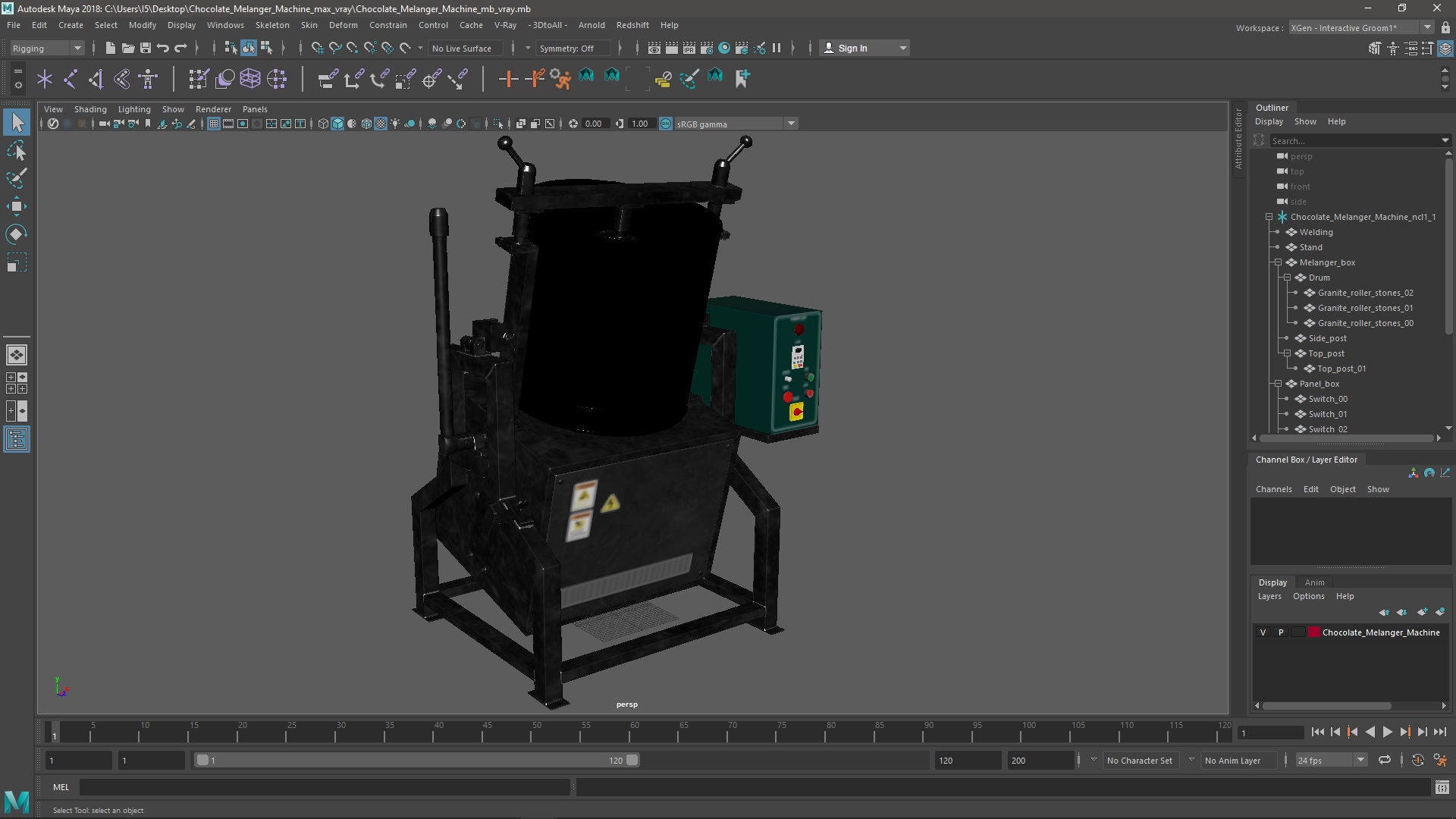Open Animation Preferences running figure icon
Viewport: 1456px width, 819px height.
(1440, 760)
